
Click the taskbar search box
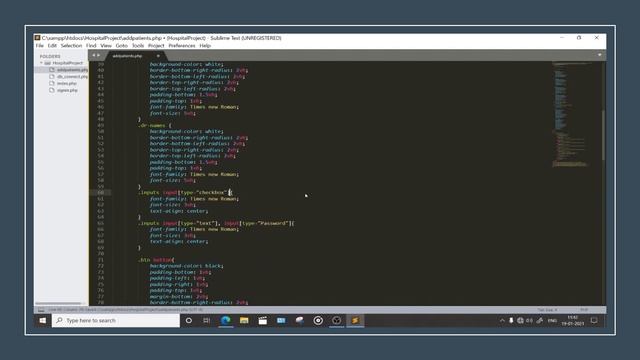tap(116, 320)
